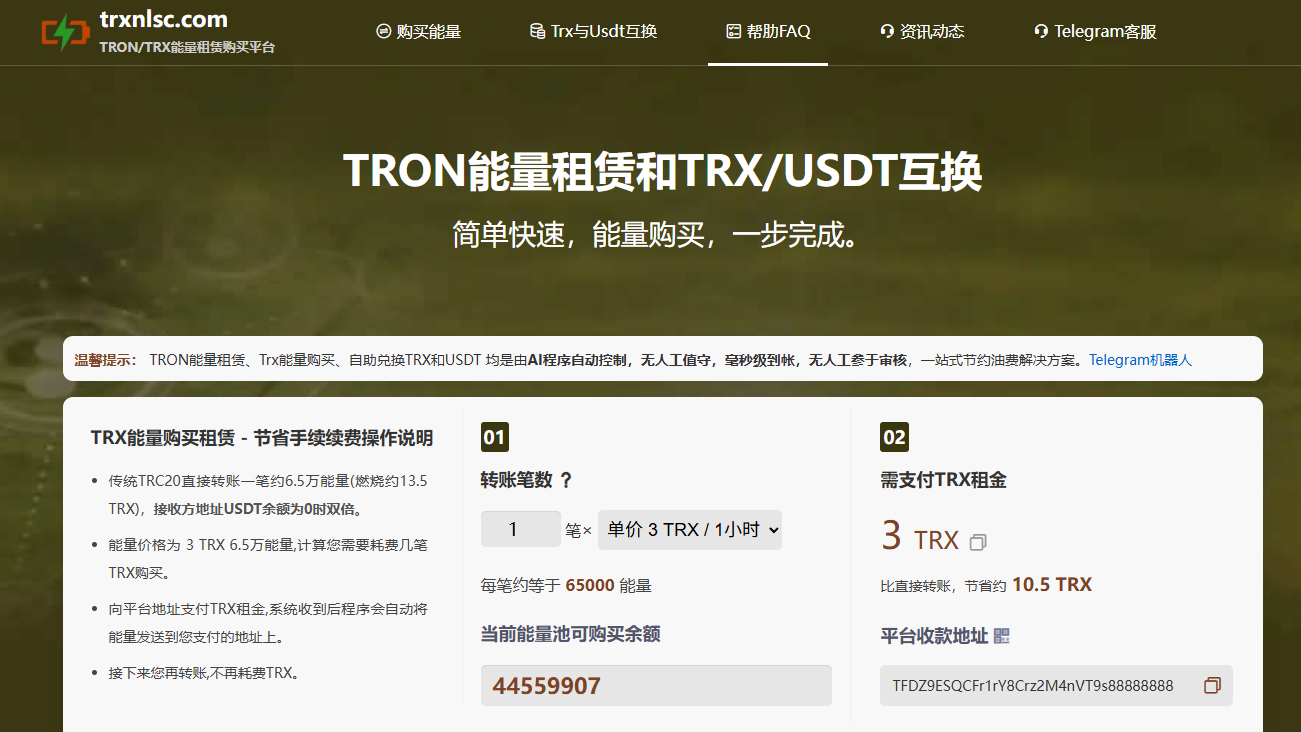Open the Trx与Usdt互换 menu item
Image resolution: width=1301 pixels, height=732 pixels.
click(x=594, y=31)
